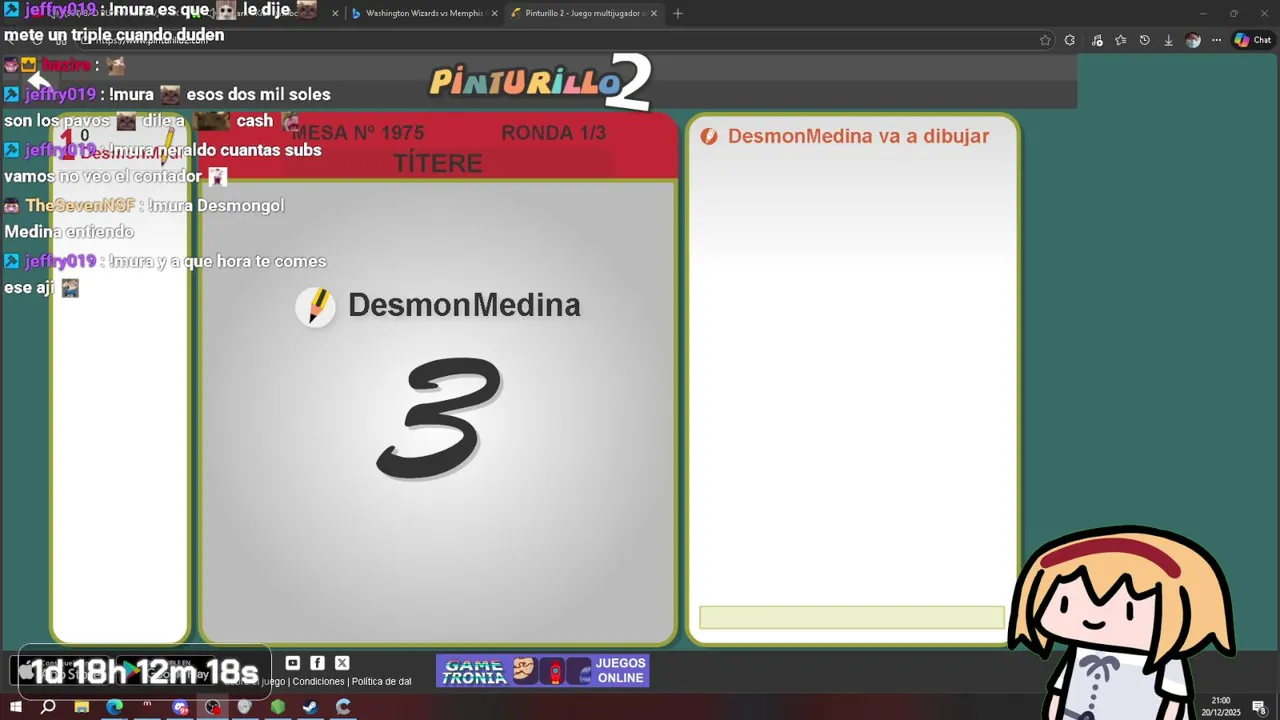The height and width of the screenshot is (720, 1280).
Task: Click the TÍTERE word label
Action: pos(438,163)
